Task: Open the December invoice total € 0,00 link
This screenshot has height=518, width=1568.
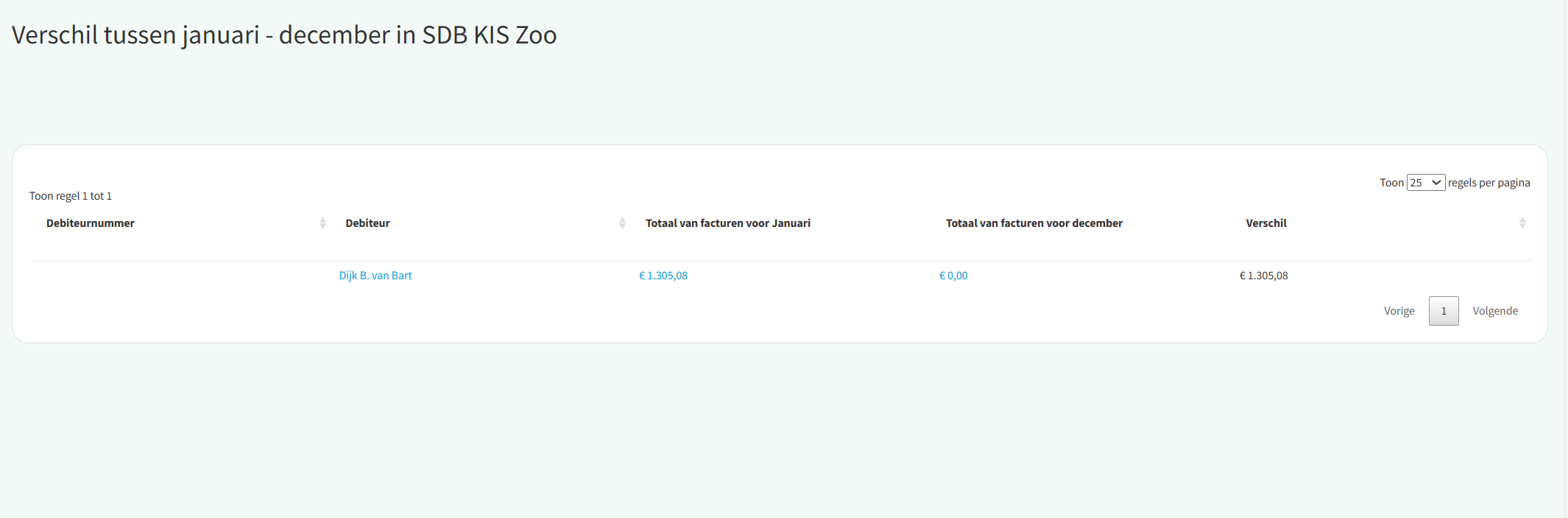Action: pyautogui.click(x=953, y=276)
